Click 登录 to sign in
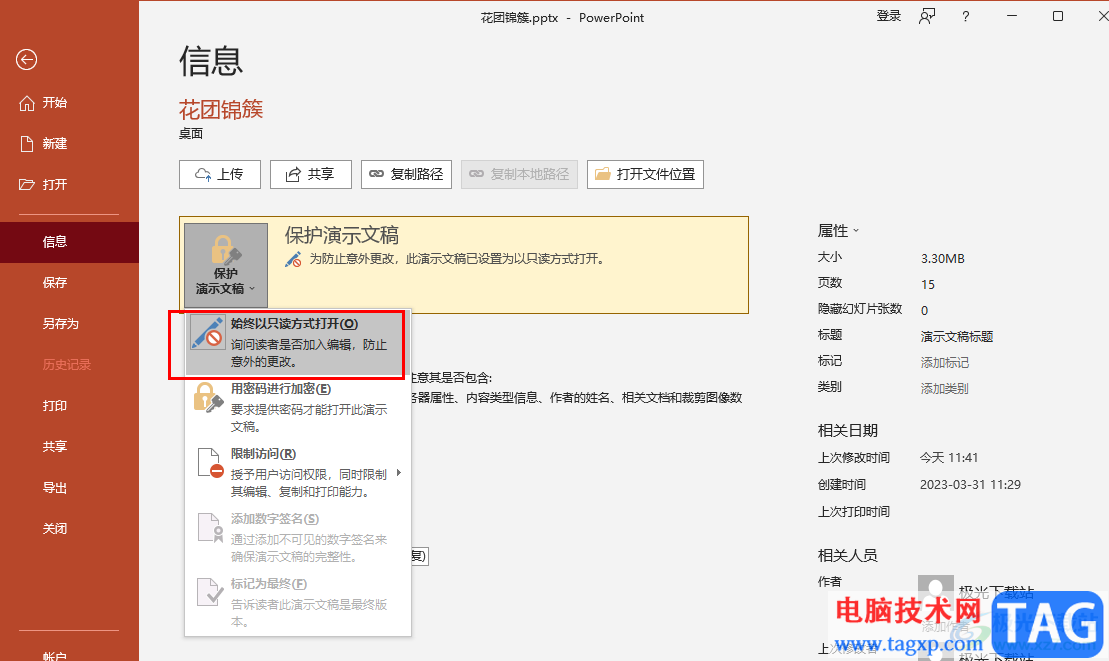The height and width of the screenshot is (661, 1109). (x=888, y=16)
